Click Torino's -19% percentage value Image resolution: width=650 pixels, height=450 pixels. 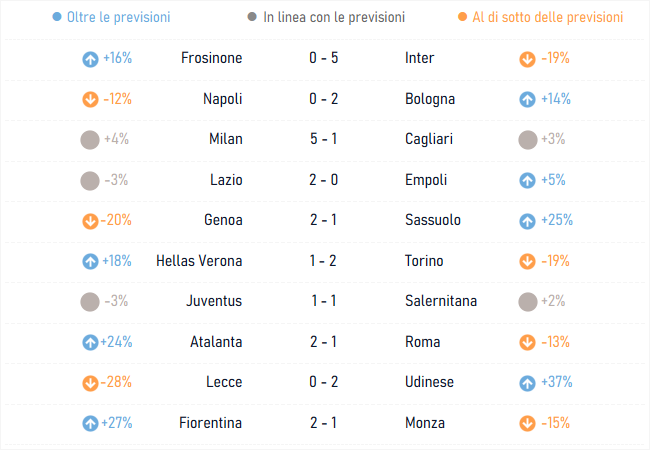[x=555, y=261]
